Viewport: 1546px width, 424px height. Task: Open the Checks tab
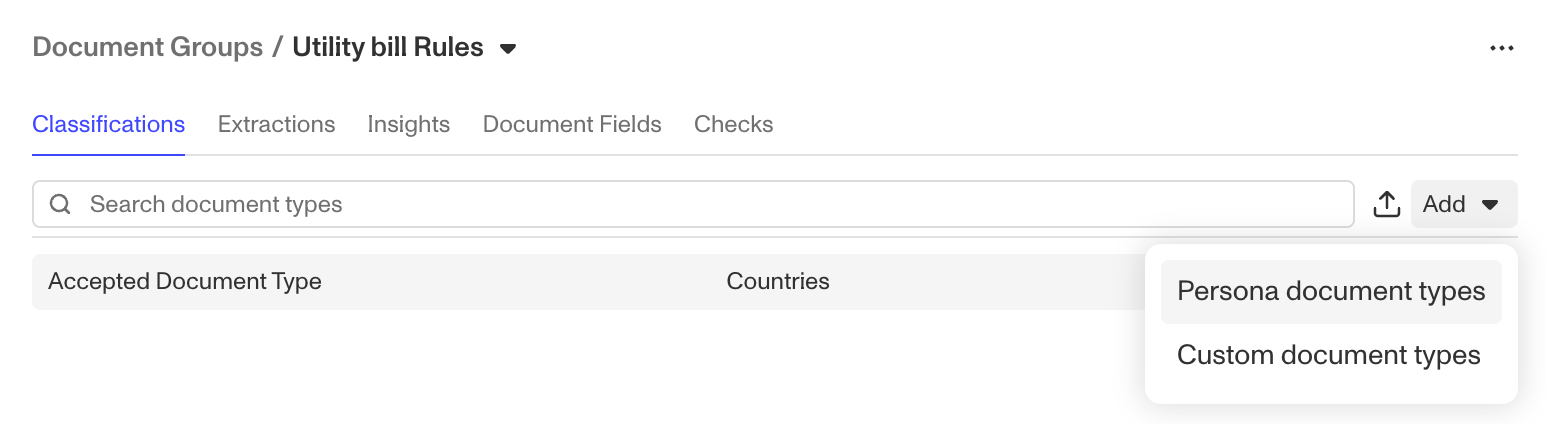733,125
